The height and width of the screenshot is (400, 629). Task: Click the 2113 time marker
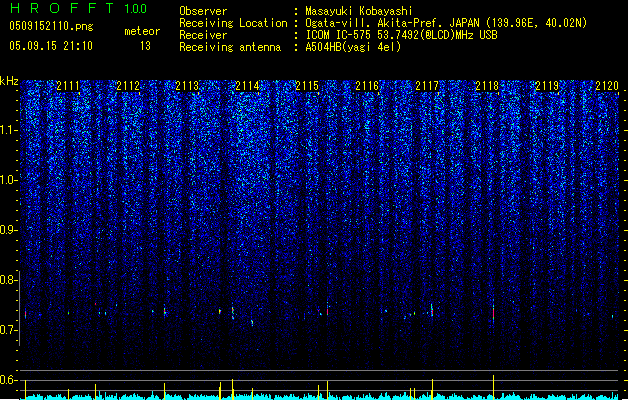(187, 86)
